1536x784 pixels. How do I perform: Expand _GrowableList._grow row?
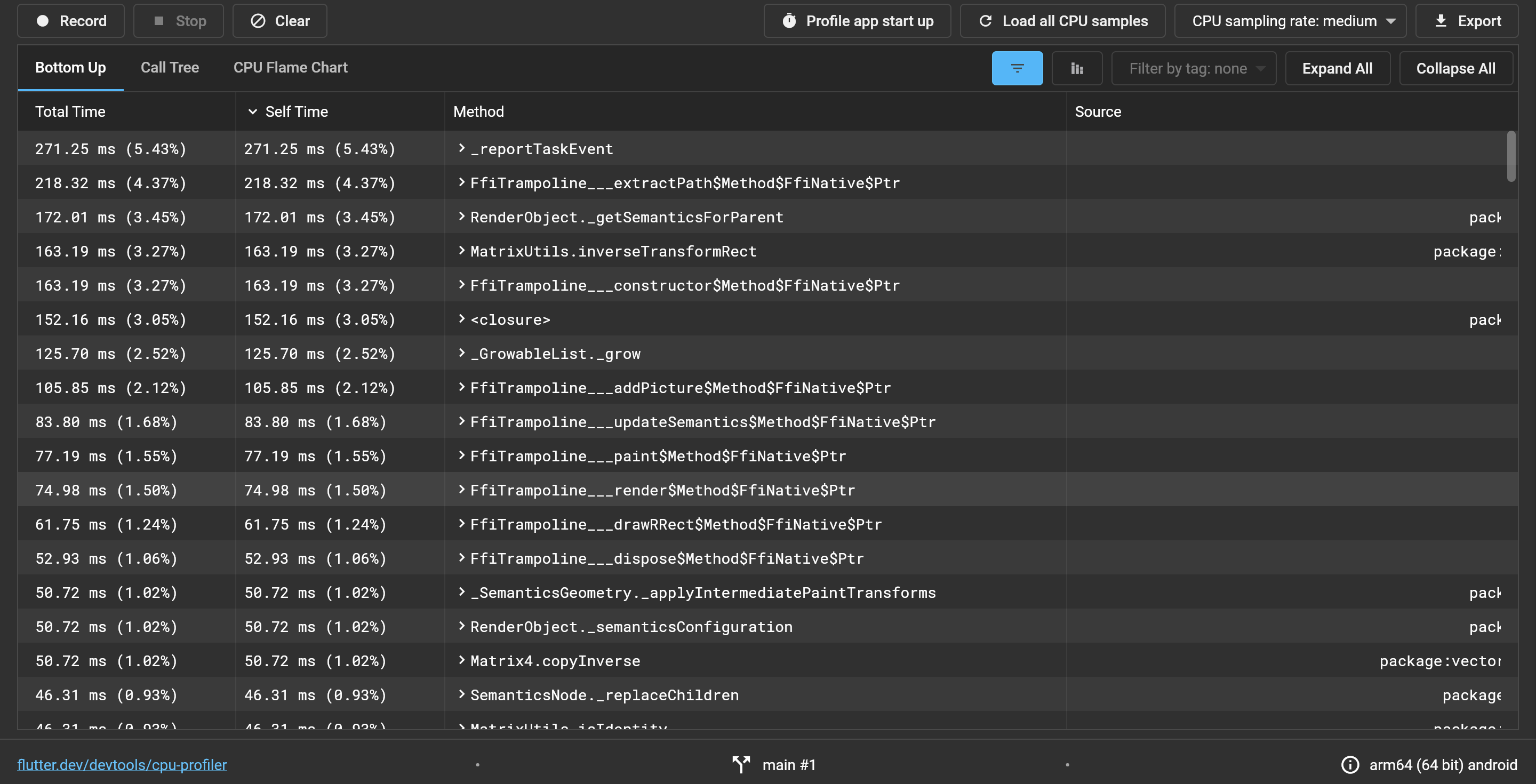coord(461,353)
